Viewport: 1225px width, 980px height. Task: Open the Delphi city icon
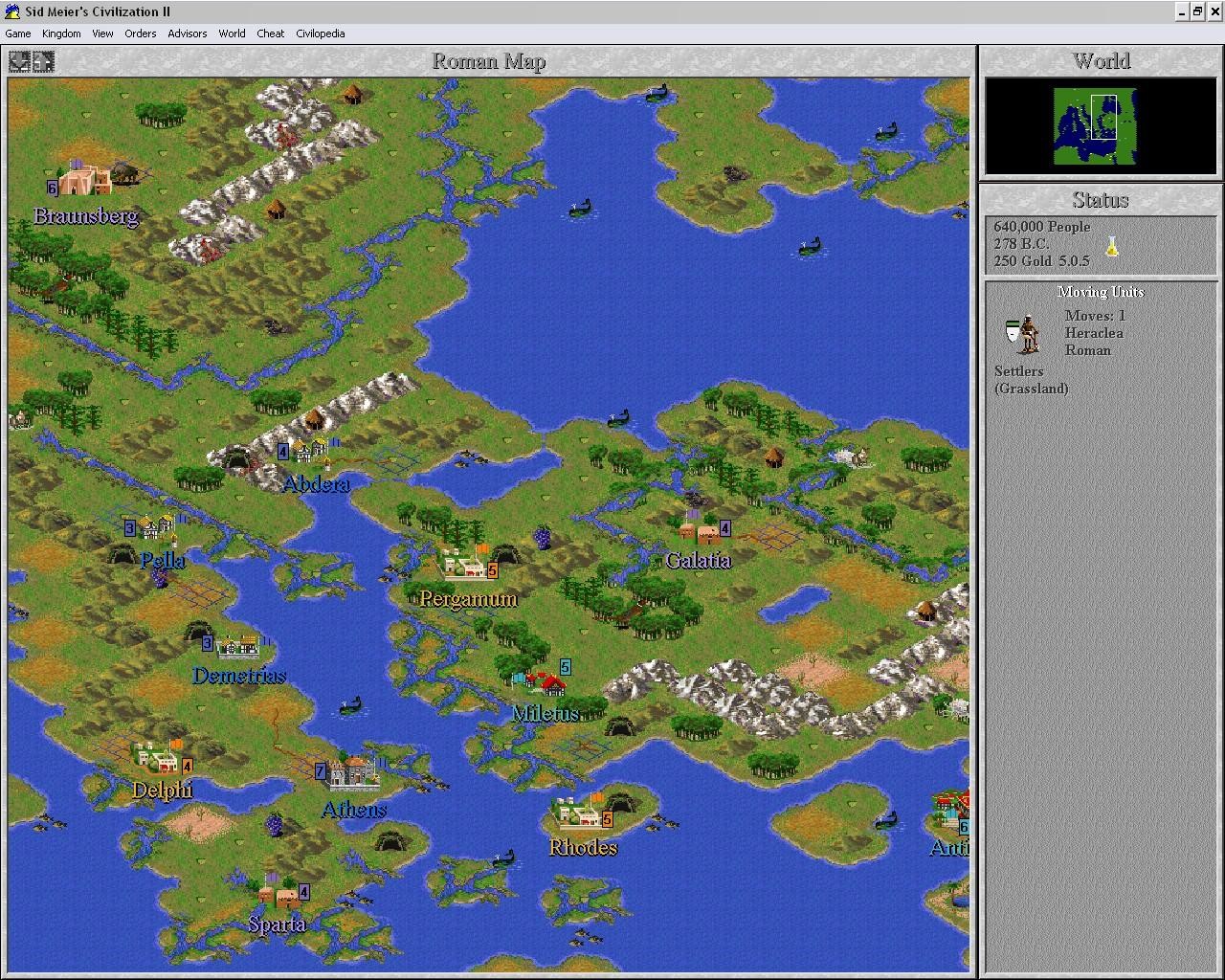coord(158,758)
